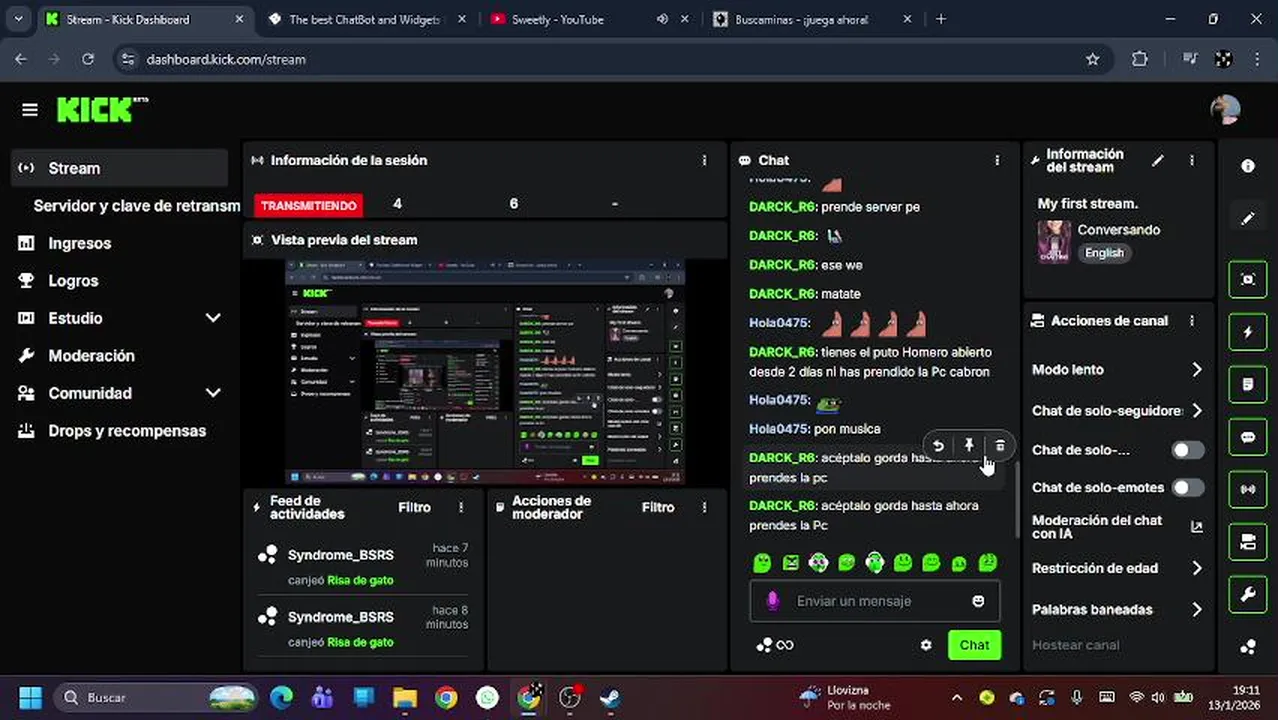
Task: Toggle the wrench widget icon in right sidebar
Action: pyautogui.click(x=1247, y=594)
